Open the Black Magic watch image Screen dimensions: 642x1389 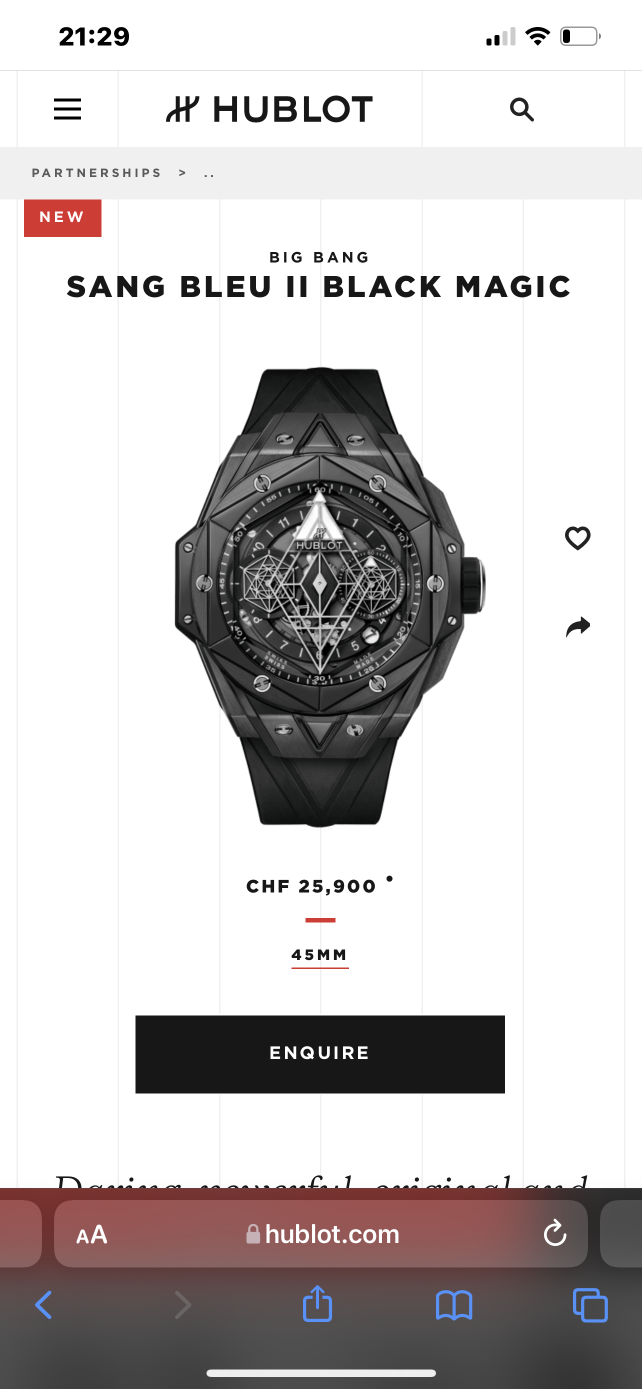(330, 597)
